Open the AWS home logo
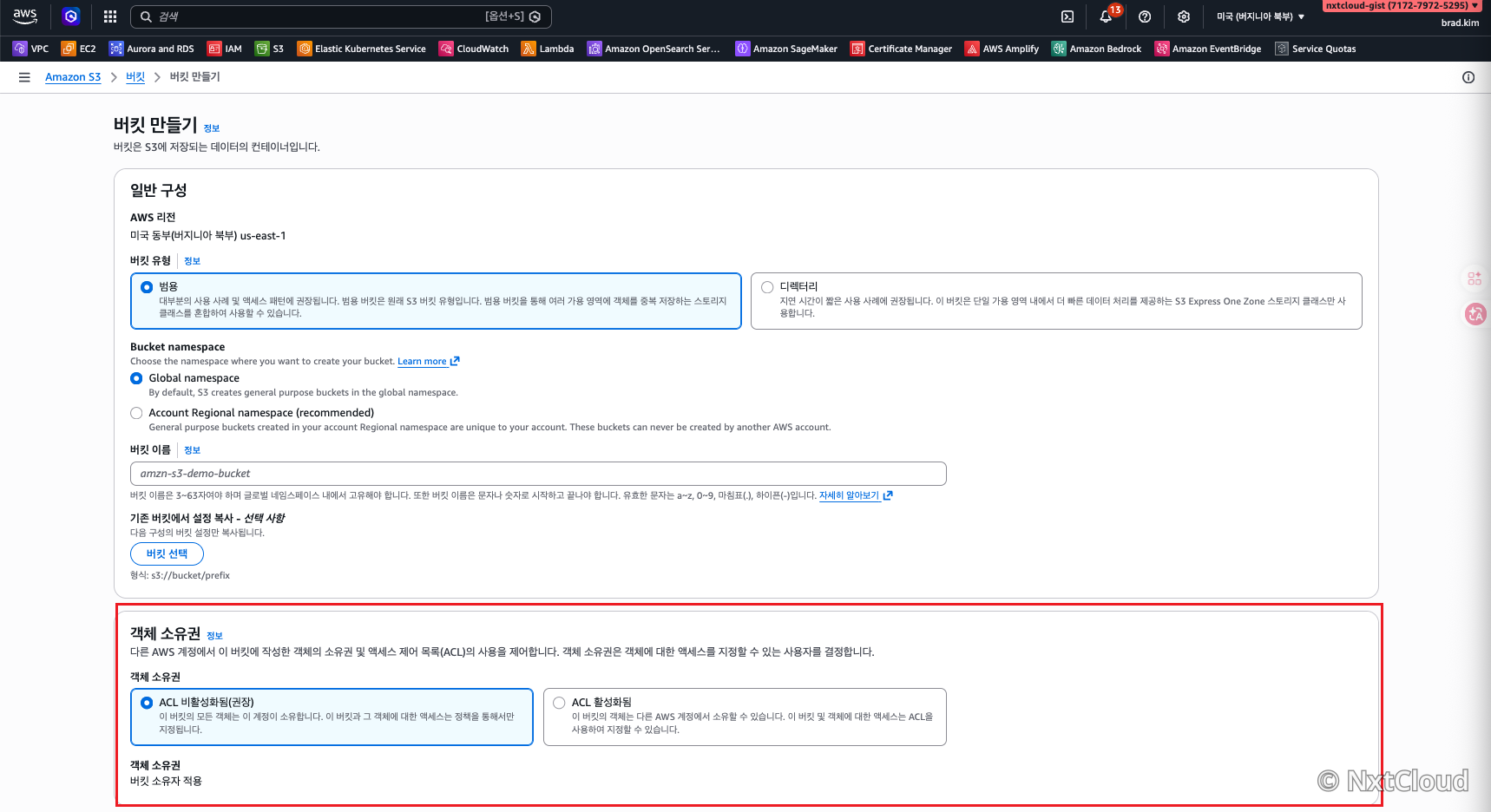 coord(25,16)
